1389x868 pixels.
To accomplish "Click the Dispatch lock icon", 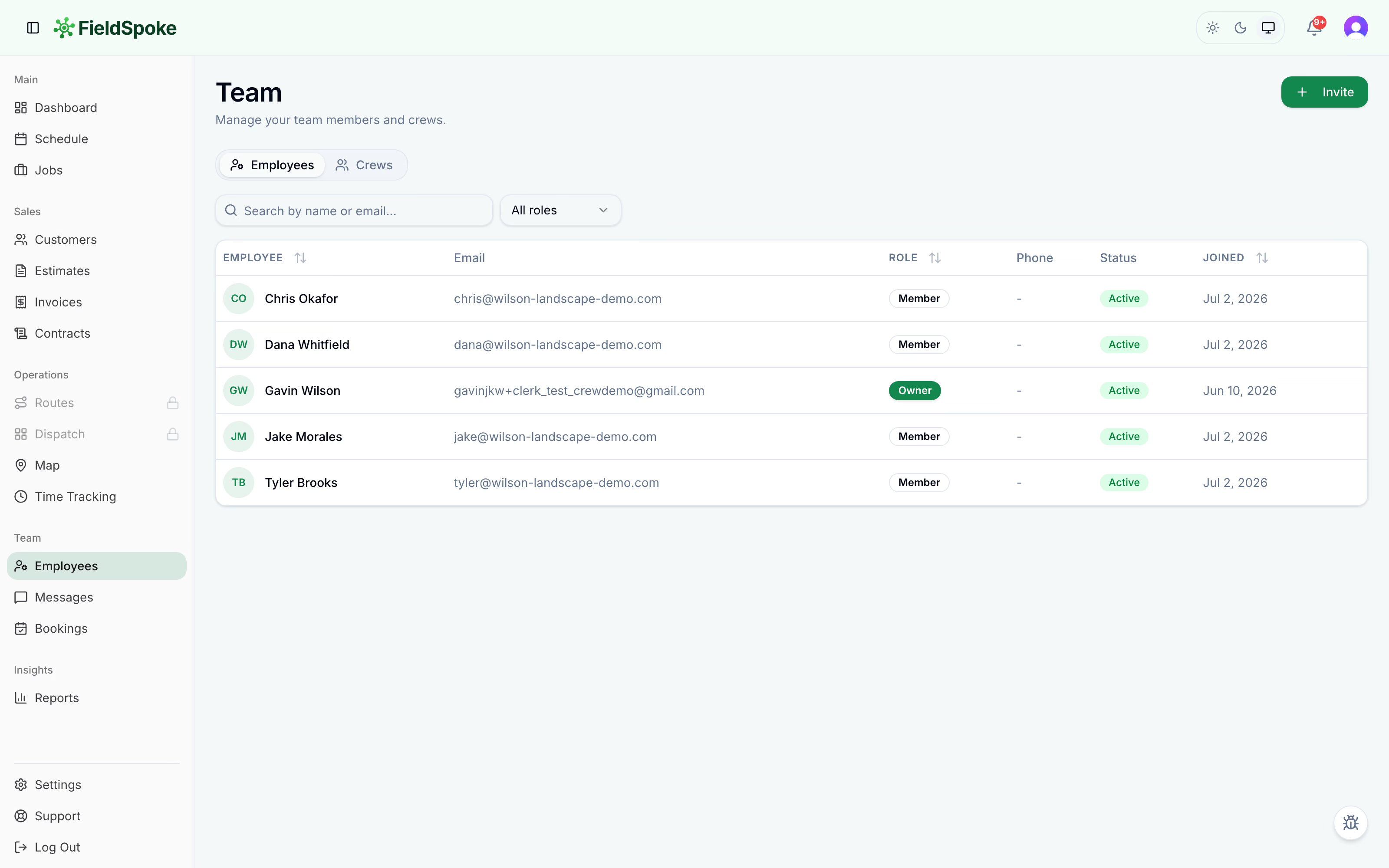I will 172,434.
